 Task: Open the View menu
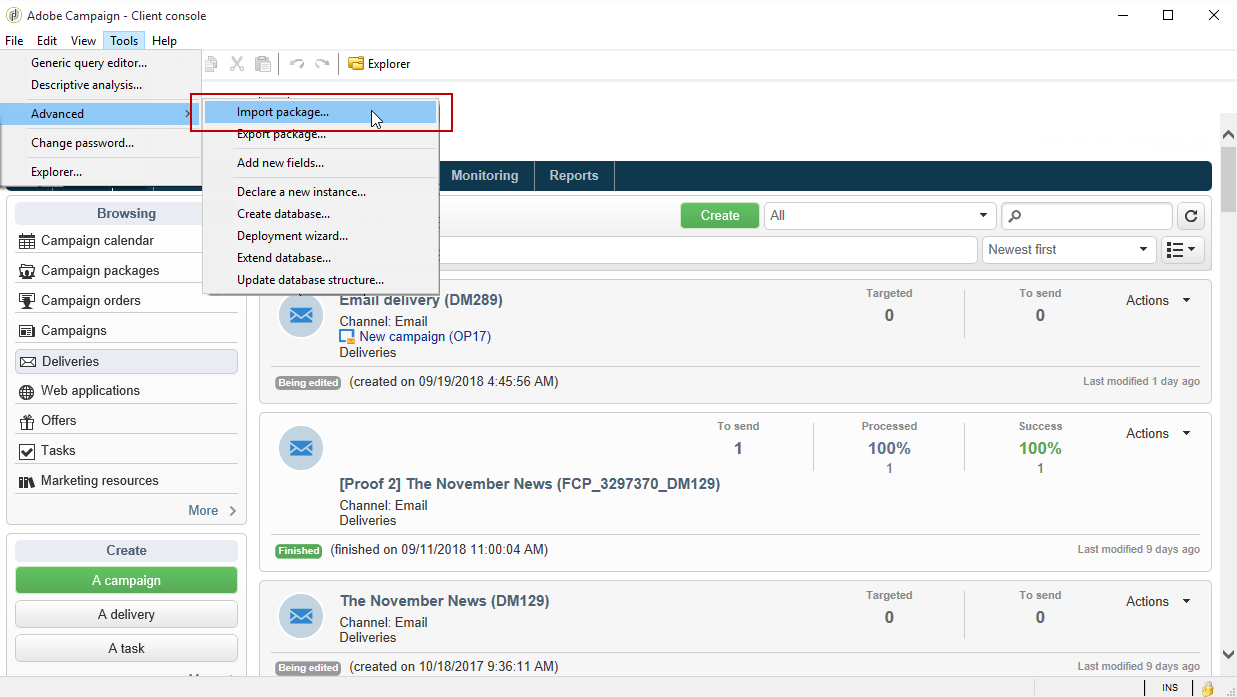(84, 41)
